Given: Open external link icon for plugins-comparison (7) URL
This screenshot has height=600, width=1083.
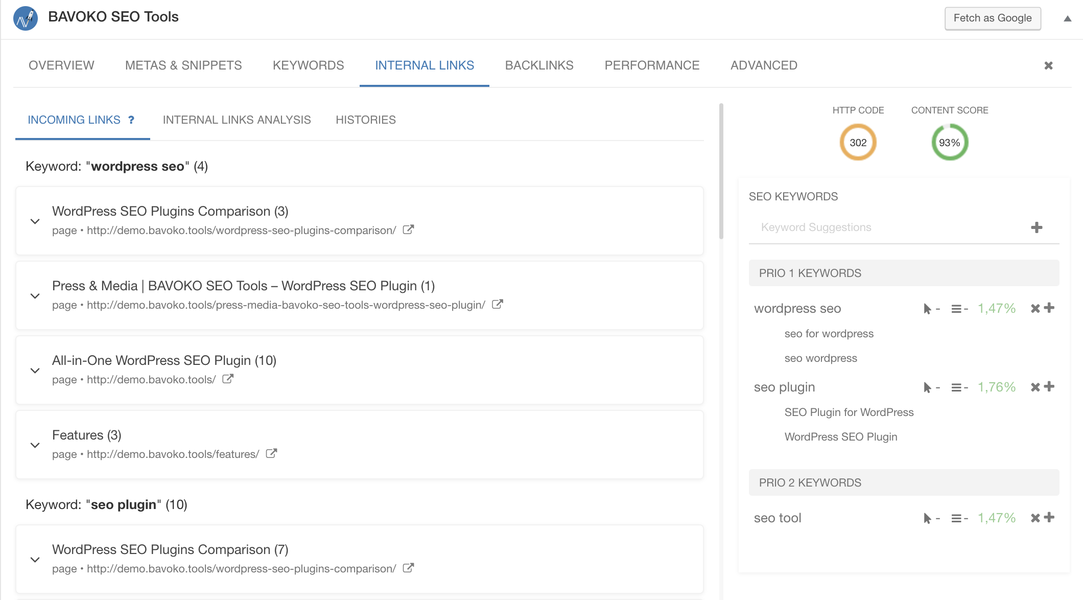Looking at the screenshot, I should (408, 568).
